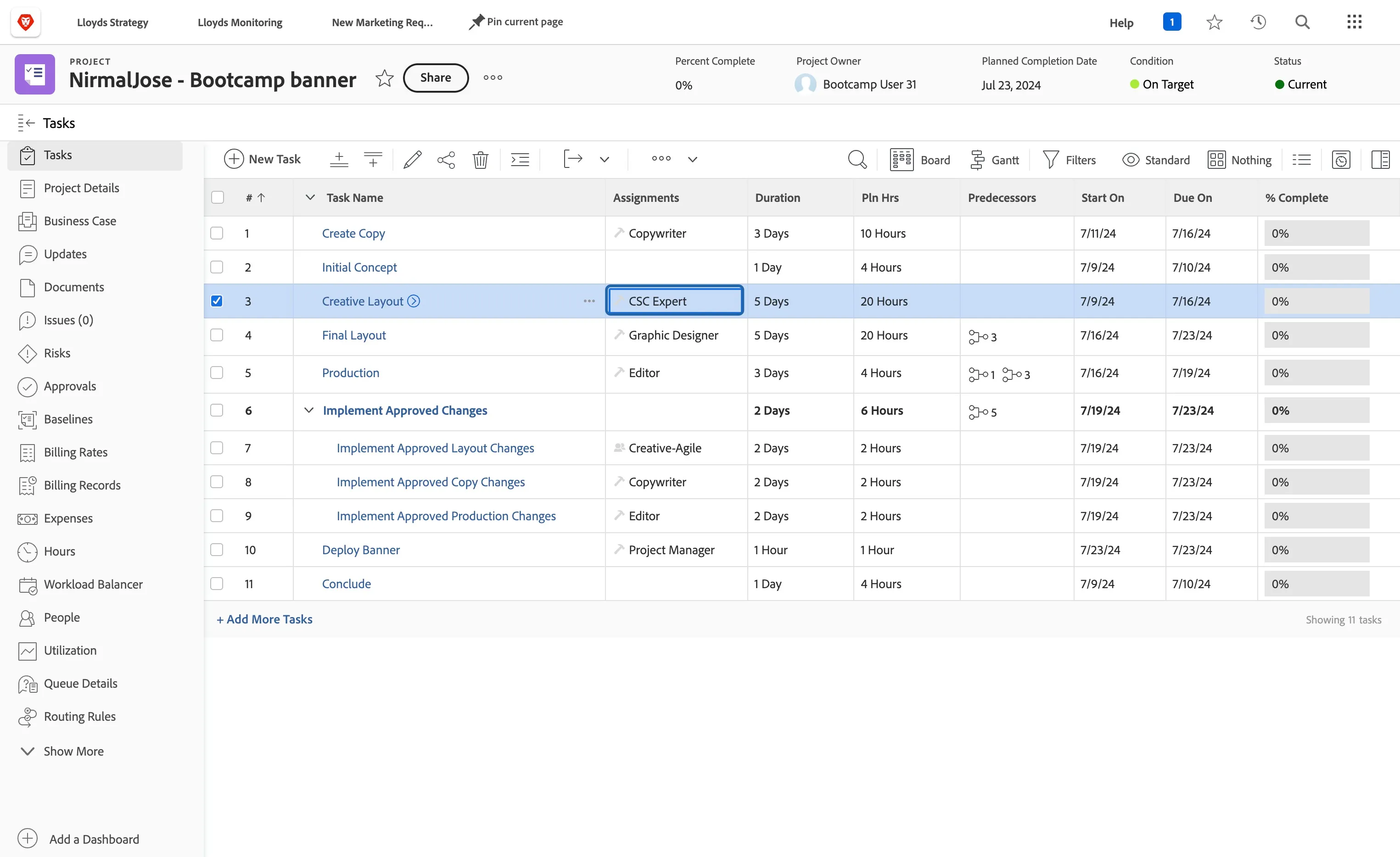Open Project Details in left panel
The image size is (1400, 857).
click(81, 188)
